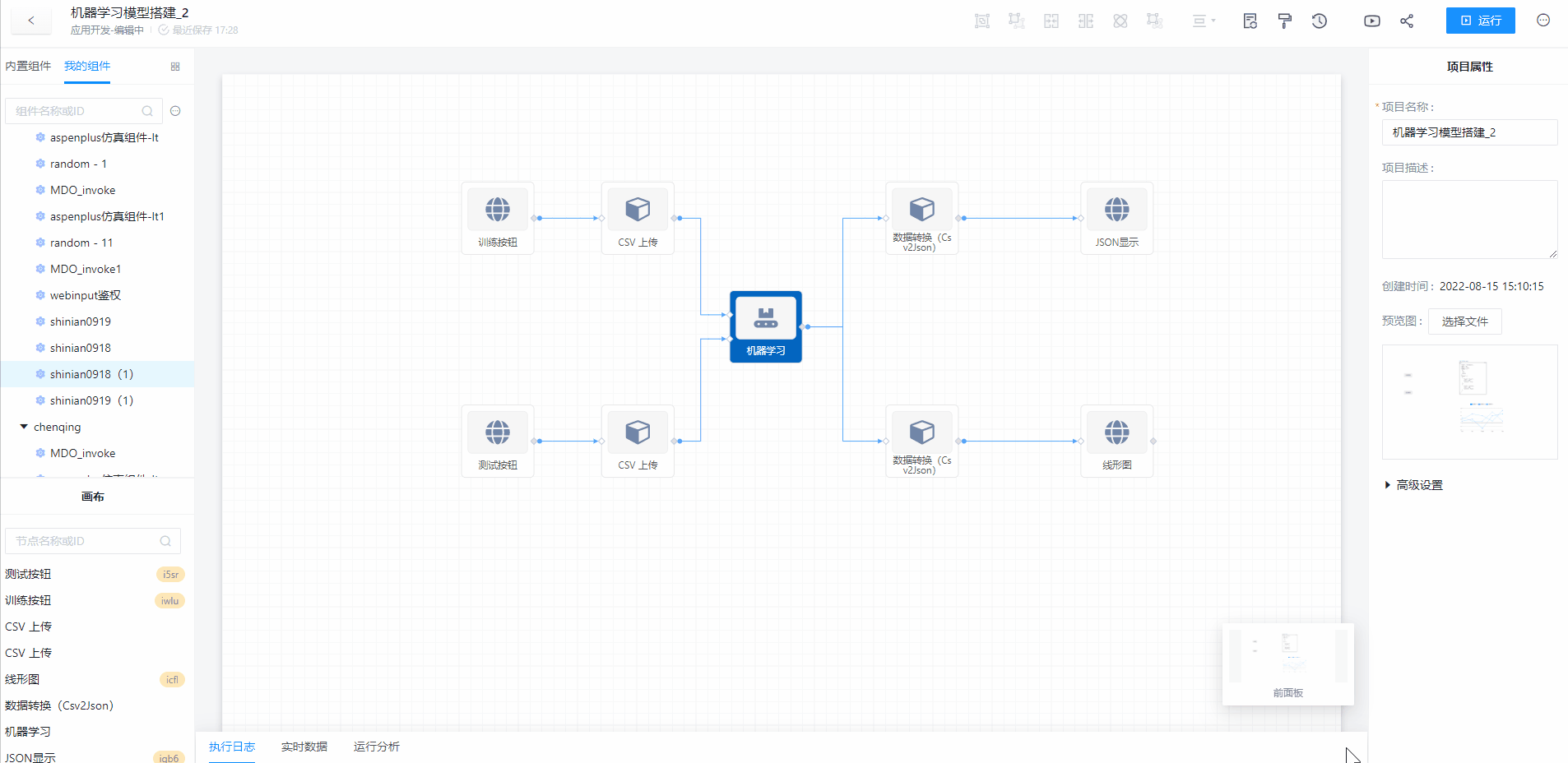Click the document refresh icon in toolbar
The height and width of the screenshot is (763, 1568).
coord(1250,21)
